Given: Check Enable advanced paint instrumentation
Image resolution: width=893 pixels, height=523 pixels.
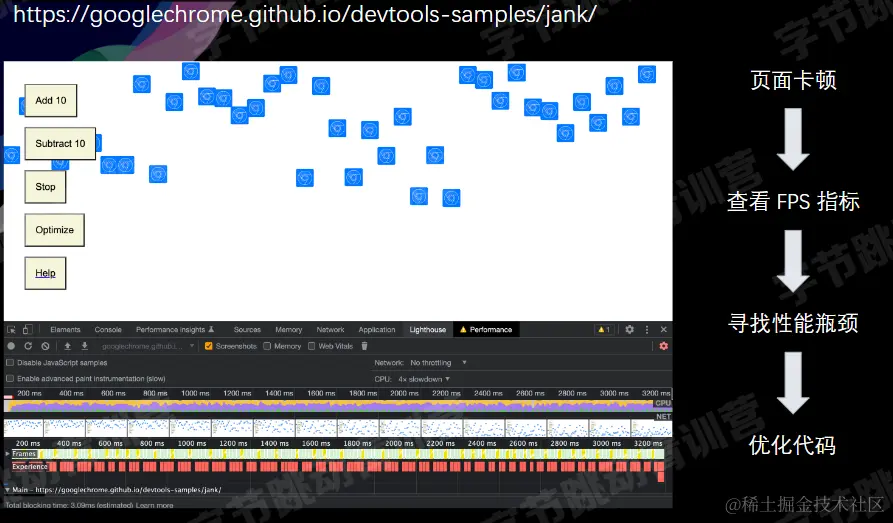Looking at the screenshot, I should (x=10, y=378).
